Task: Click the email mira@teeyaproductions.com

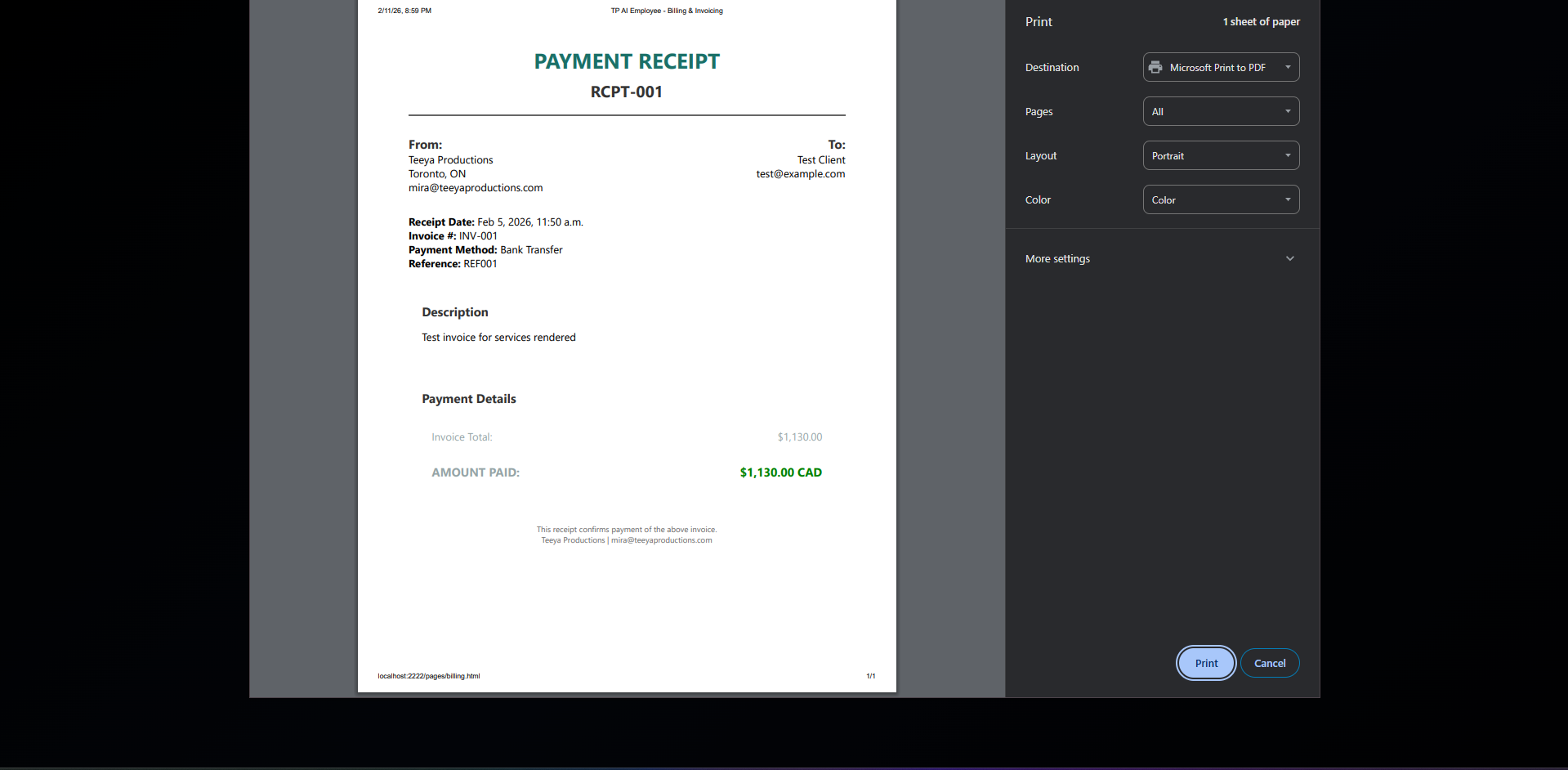Action: coord(475,187)
